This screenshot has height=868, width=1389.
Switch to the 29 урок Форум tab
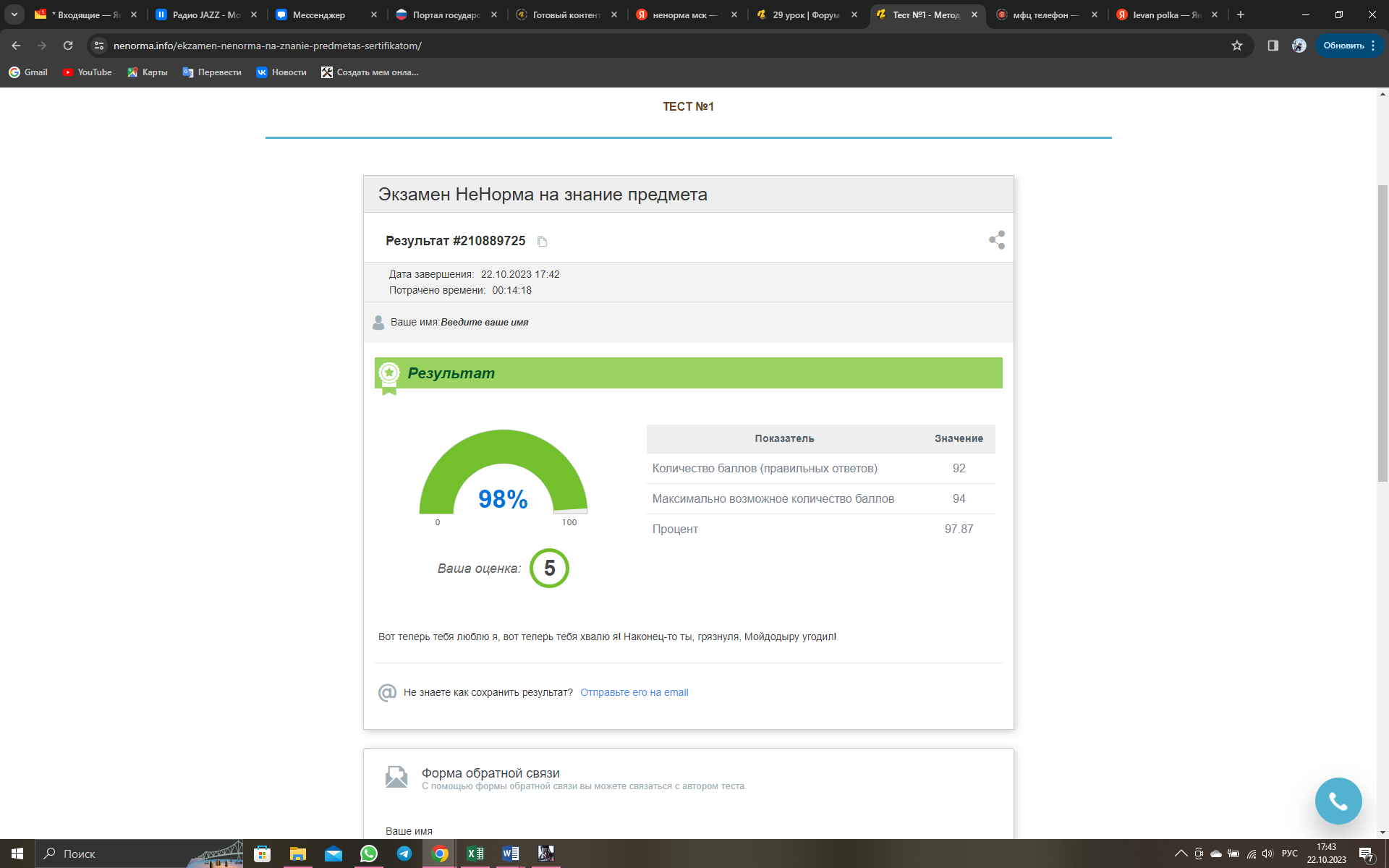805,14
